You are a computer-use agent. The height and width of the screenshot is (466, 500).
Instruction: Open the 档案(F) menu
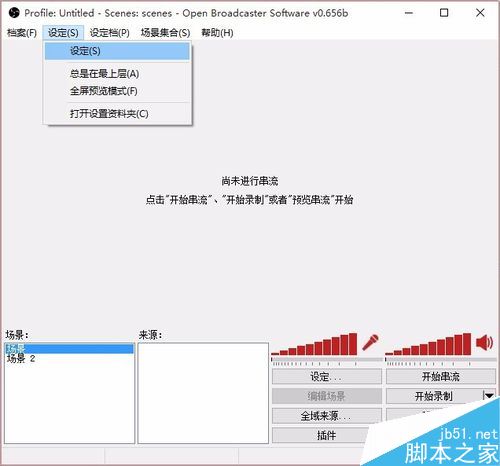pos(22,33)
